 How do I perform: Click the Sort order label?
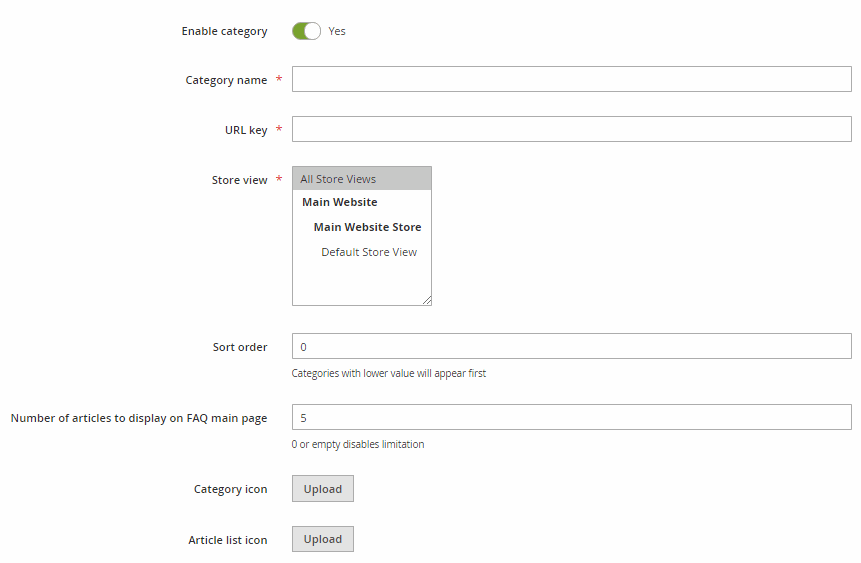[x=240, y=347]
